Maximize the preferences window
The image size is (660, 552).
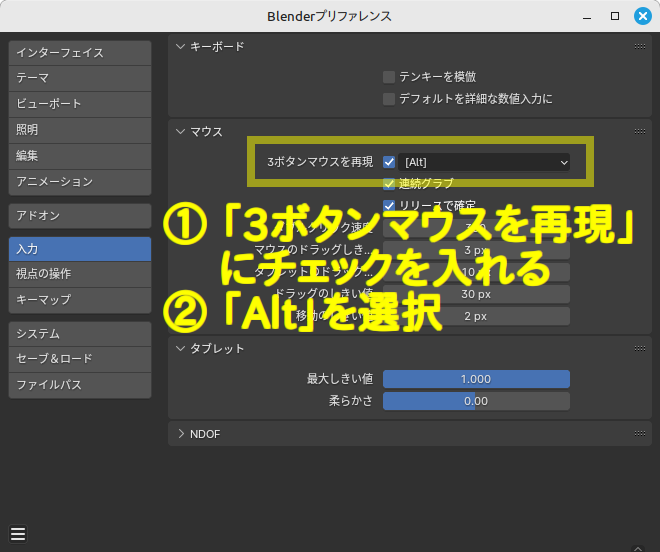pyautogui.click(x=615, y=16)
